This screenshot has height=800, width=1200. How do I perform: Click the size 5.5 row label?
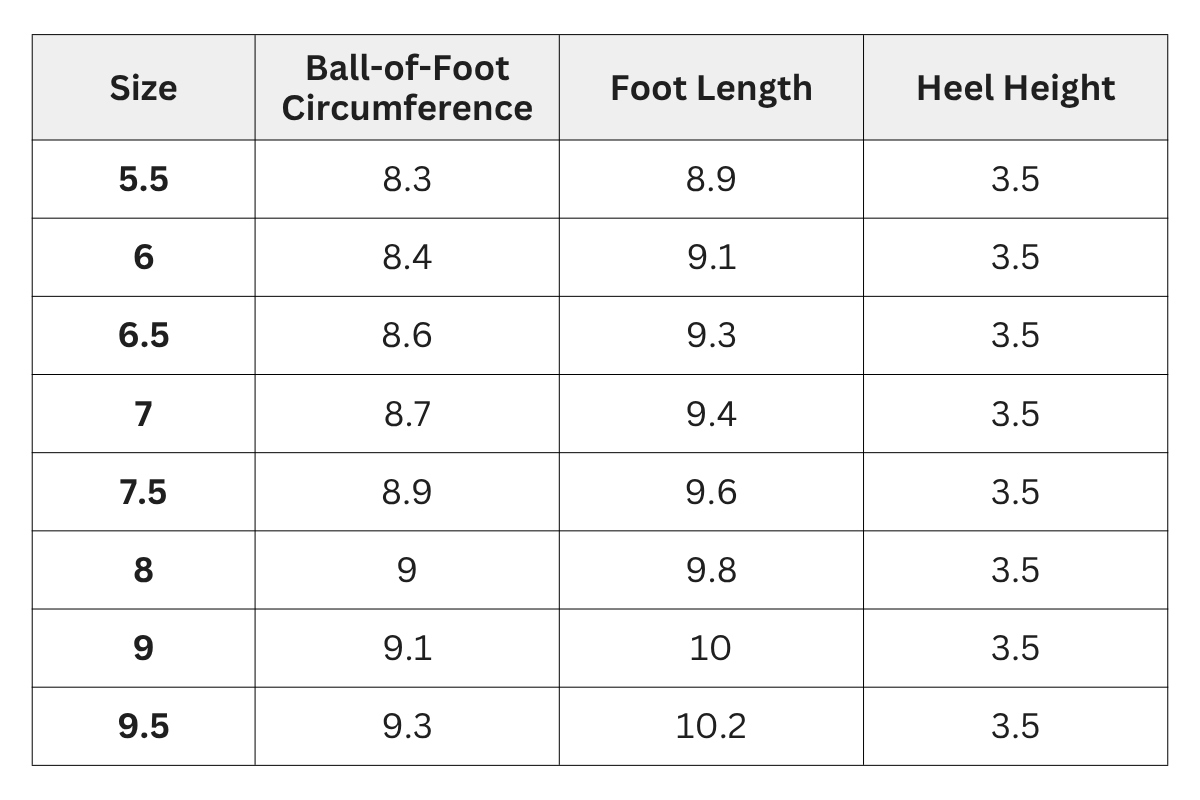click(x=143, y=180)
